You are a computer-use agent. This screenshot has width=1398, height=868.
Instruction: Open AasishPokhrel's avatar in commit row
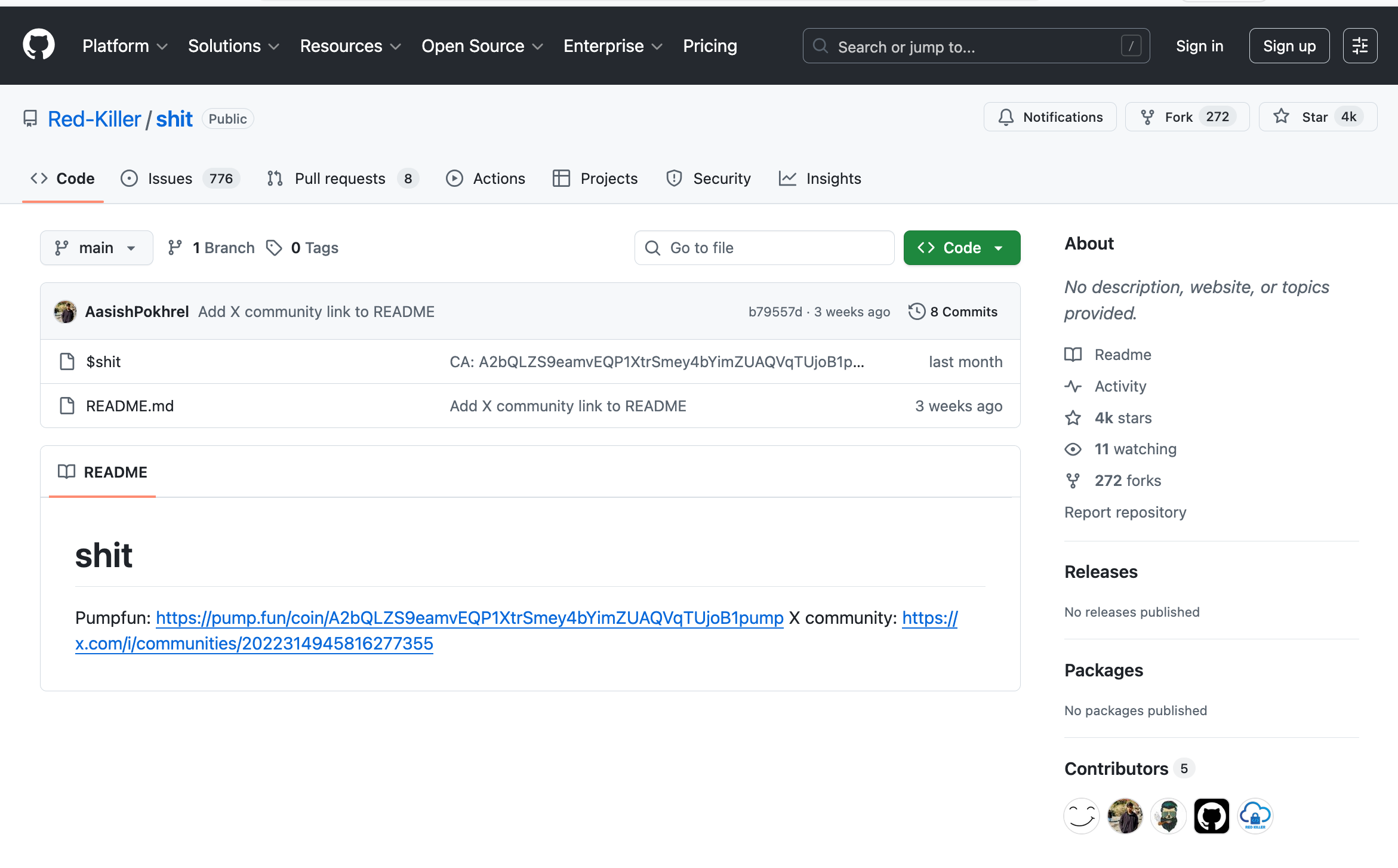[65, 312]
